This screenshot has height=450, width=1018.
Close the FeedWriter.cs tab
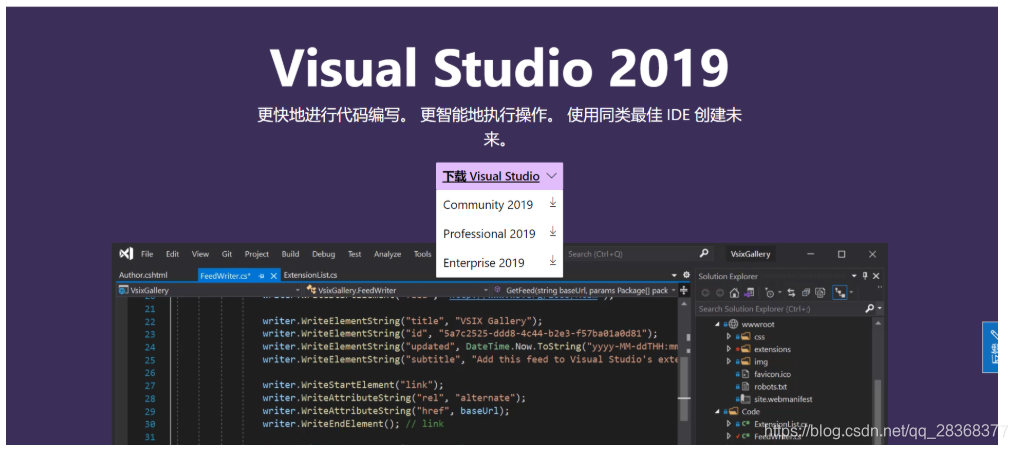273,275
